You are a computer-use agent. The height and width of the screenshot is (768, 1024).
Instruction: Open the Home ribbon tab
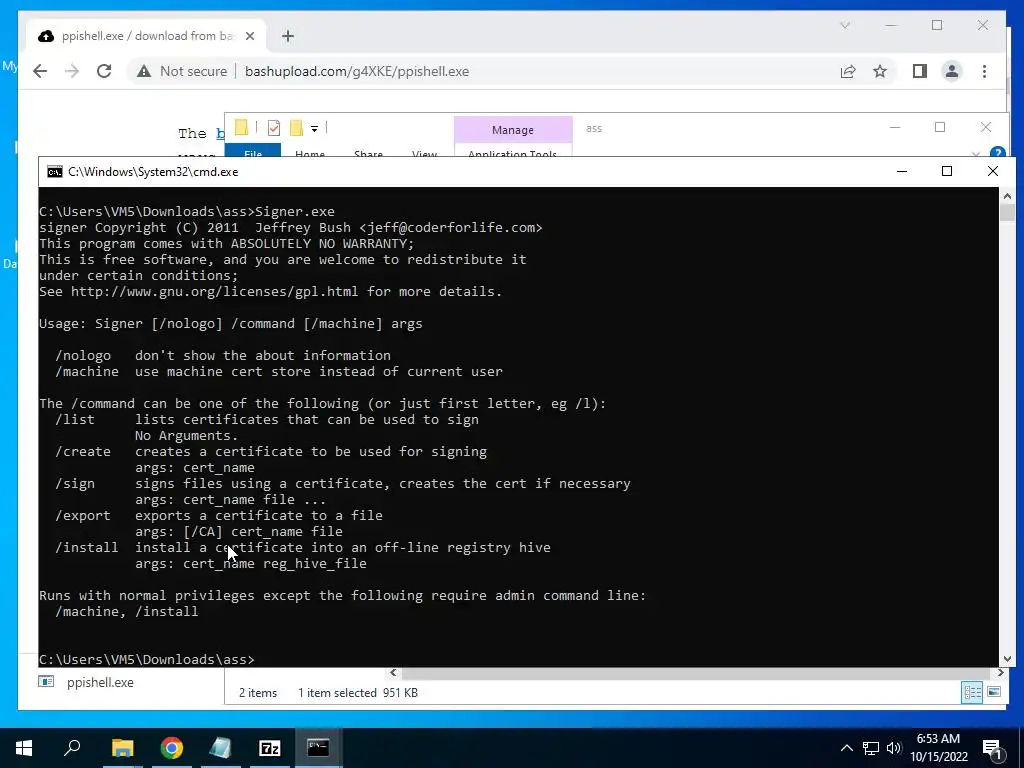310,153
